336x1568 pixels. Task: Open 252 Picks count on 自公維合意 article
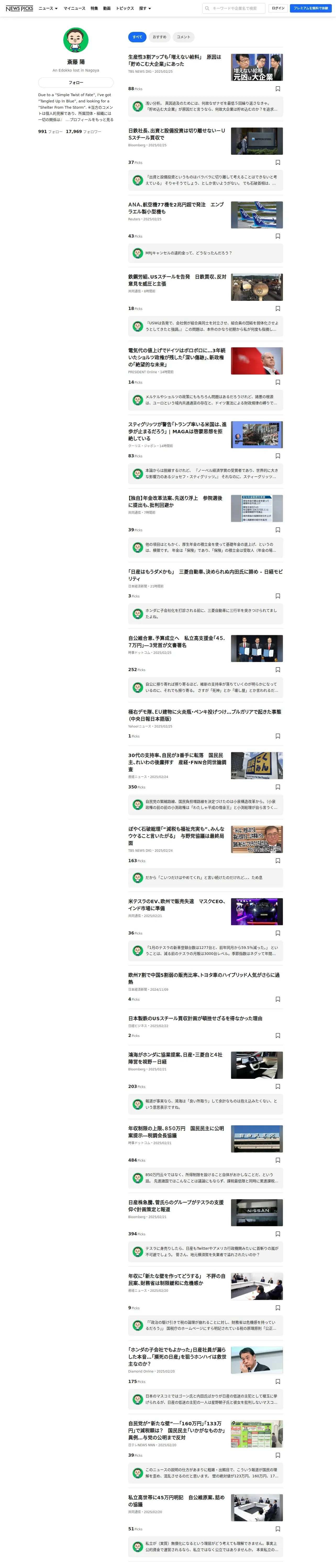tap(137, 670)
